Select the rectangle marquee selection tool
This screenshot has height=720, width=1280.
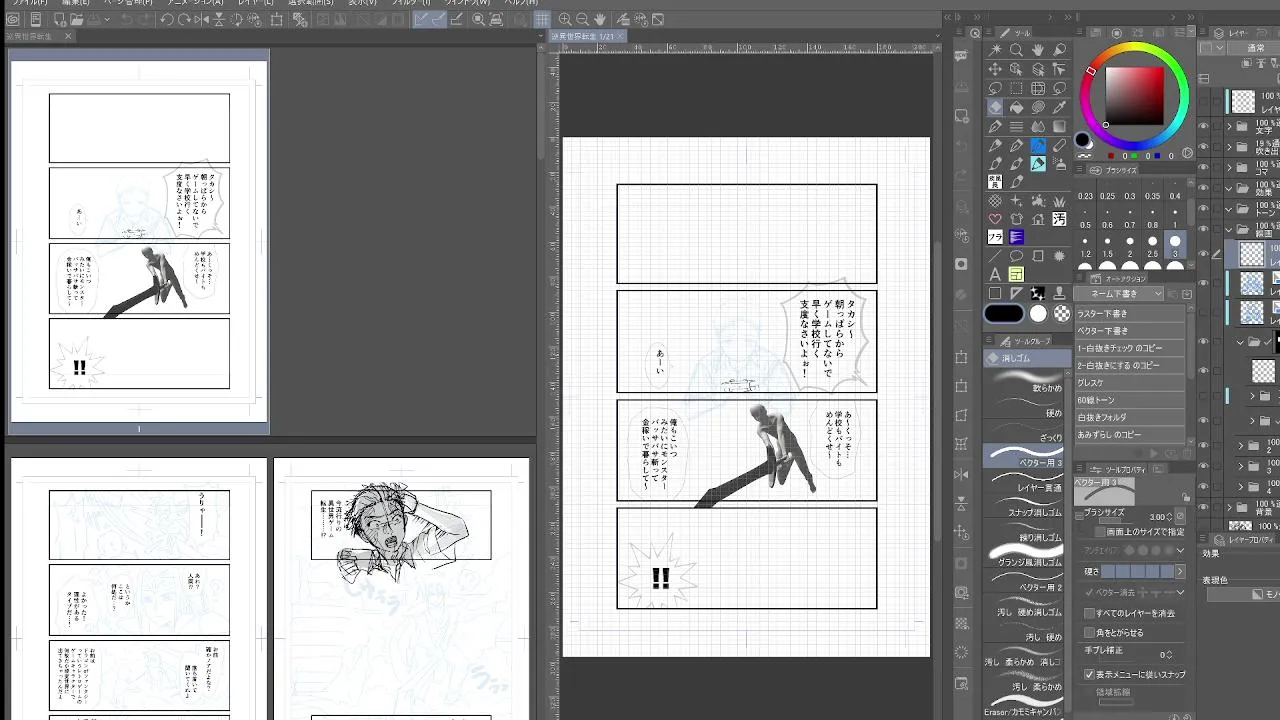coord(1016,88)
